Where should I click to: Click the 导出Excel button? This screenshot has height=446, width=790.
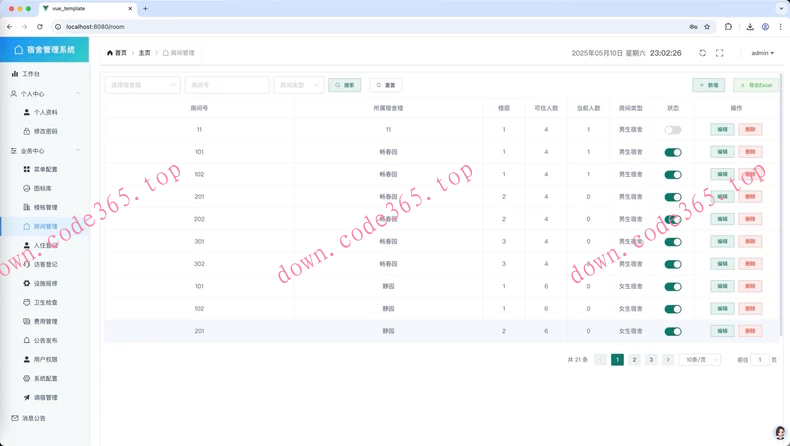[x=755, y=85]
